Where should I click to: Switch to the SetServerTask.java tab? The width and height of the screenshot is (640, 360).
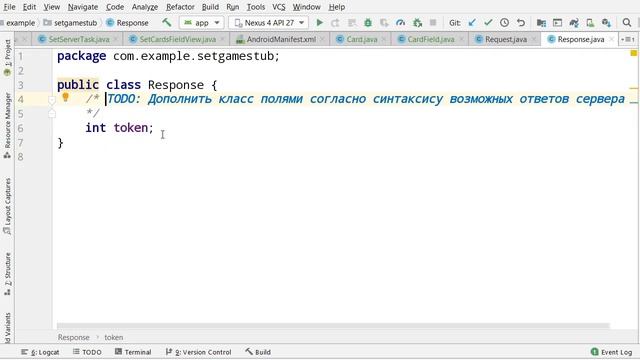79,39
